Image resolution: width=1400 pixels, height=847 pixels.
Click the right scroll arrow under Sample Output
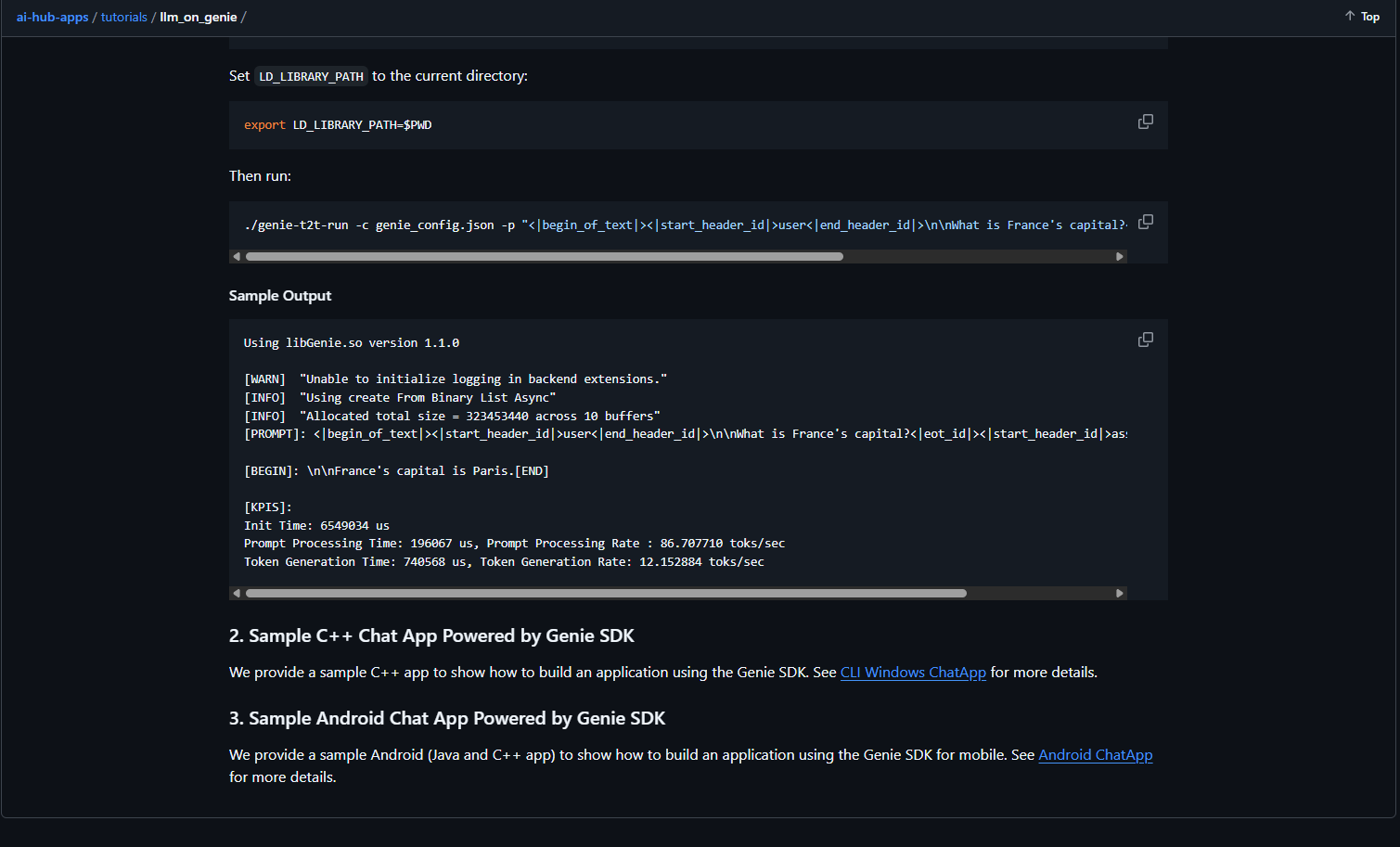point(1119,593)
